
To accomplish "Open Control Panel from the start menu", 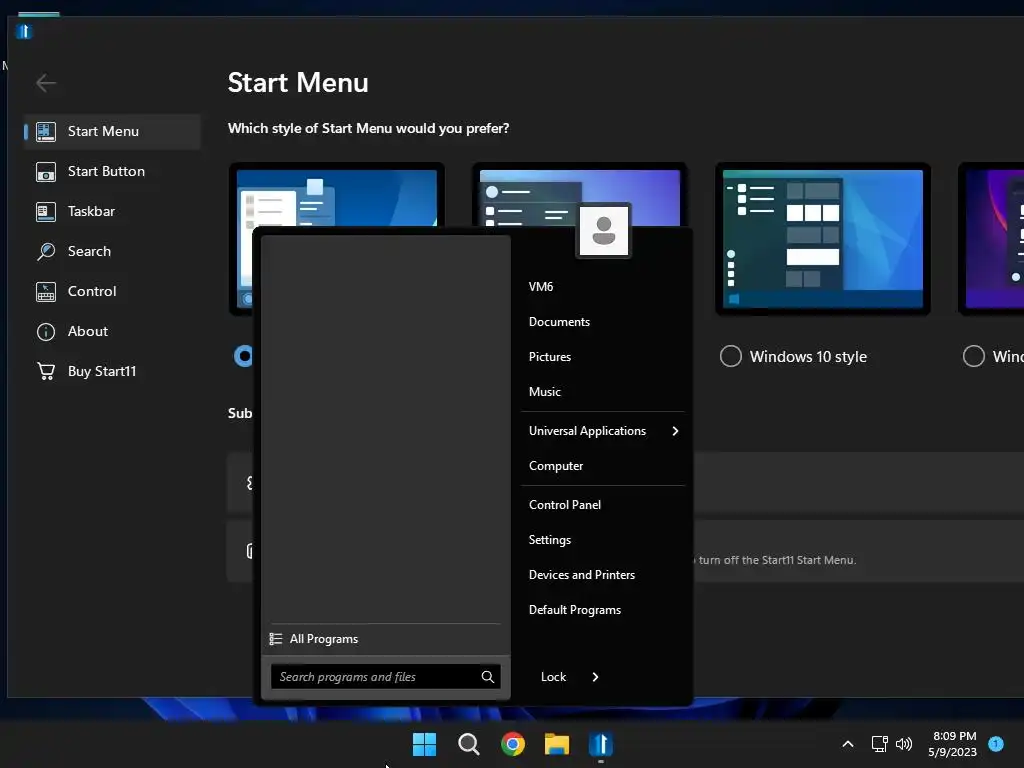I will (x=565, y=505).
